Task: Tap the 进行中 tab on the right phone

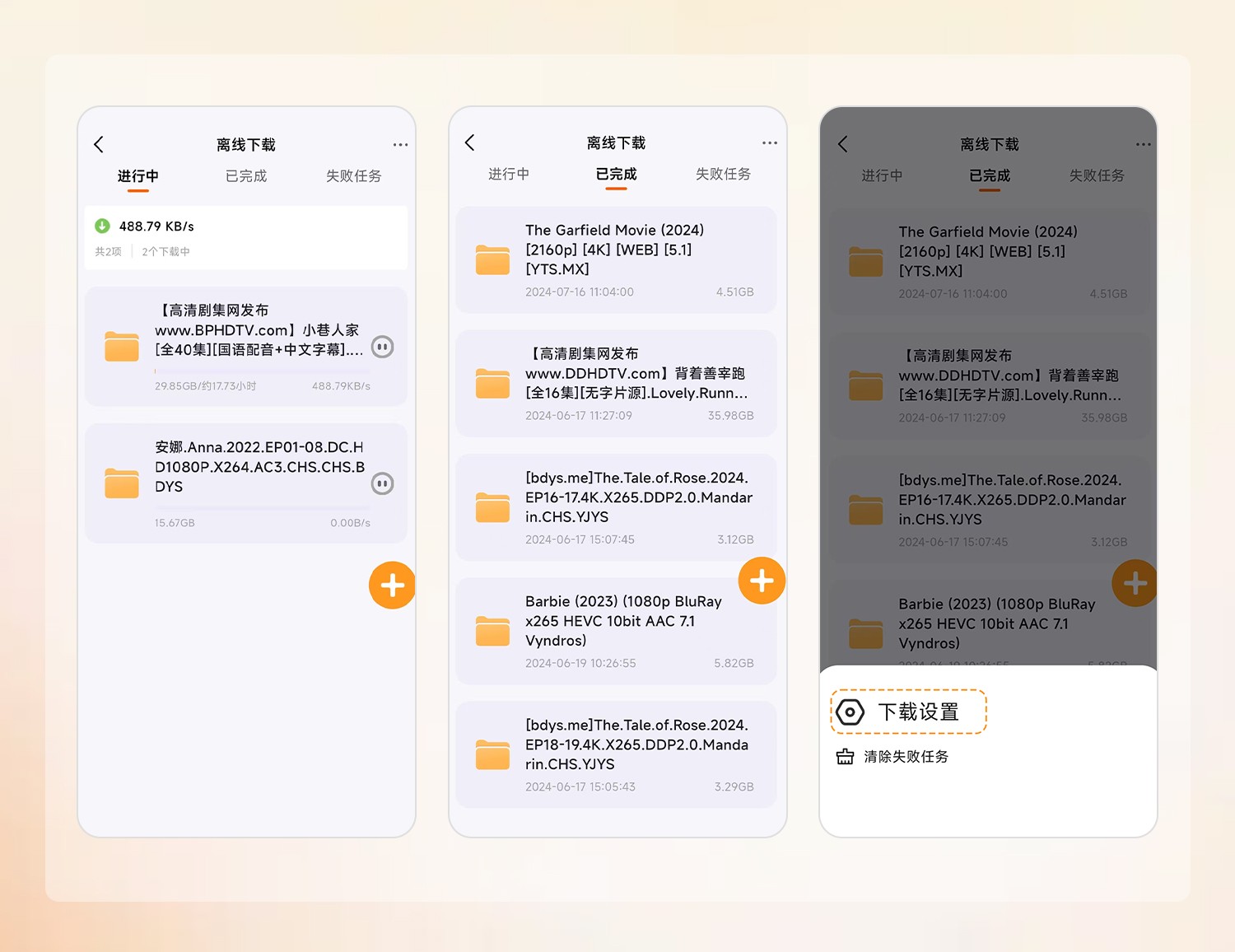Action: click(x=882, y=176)
